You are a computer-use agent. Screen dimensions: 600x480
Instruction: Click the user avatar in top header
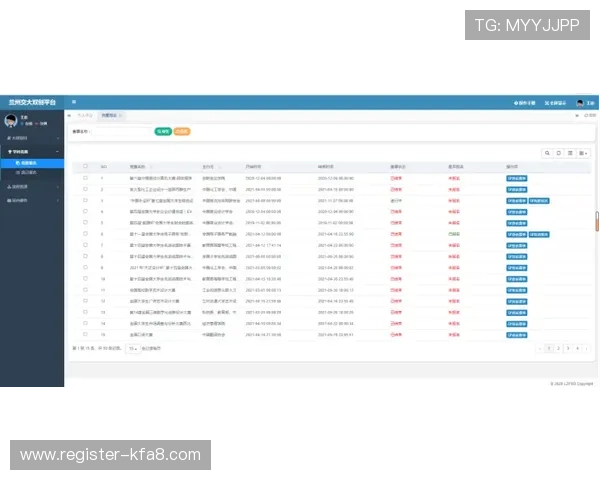[578, 102]
